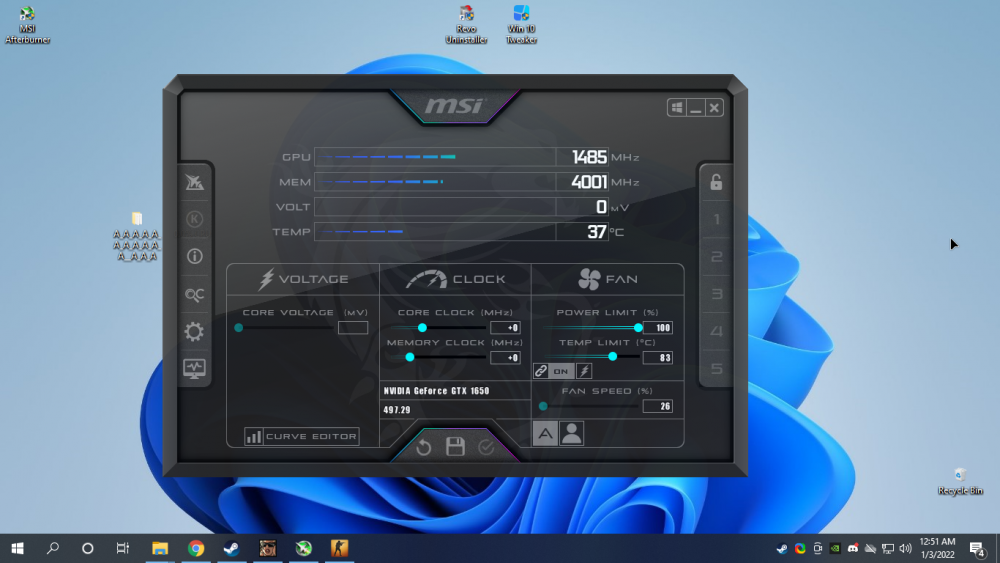Viewport: 1000px width, 563px height.
Task: Click the MSI logo at top
Action: (x=455, y=106)
